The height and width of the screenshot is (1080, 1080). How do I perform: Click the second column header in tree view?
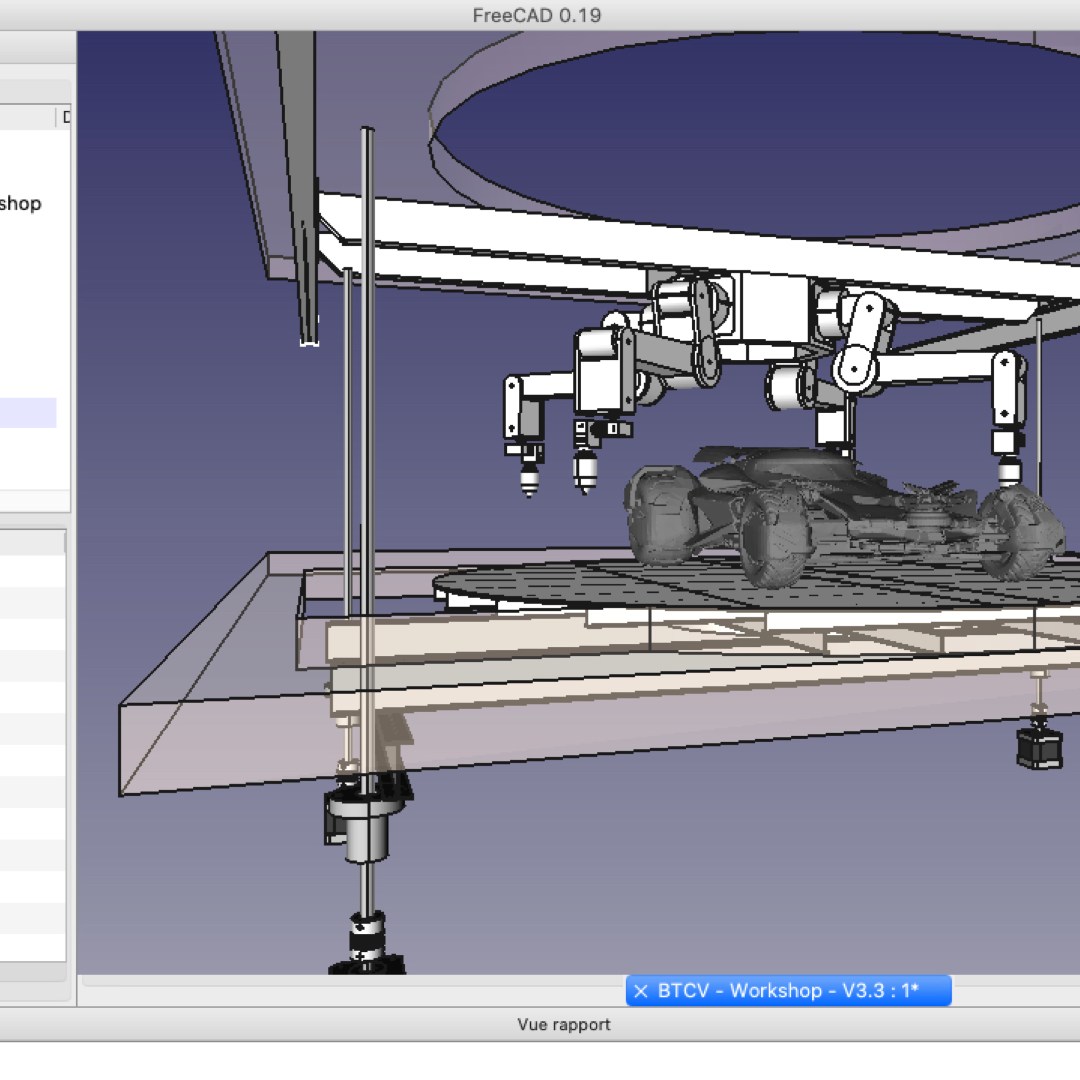(x=66, y=117)
